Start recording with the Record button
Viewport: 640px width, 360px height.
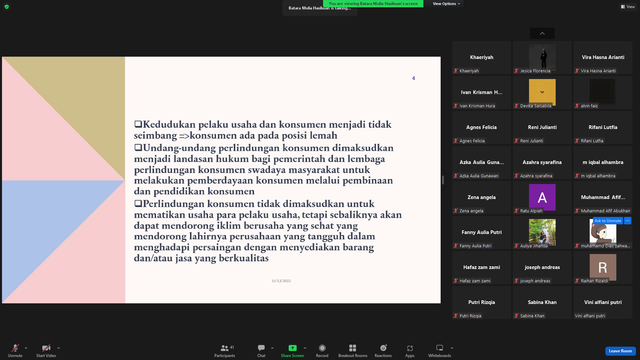tap(322, 350)
